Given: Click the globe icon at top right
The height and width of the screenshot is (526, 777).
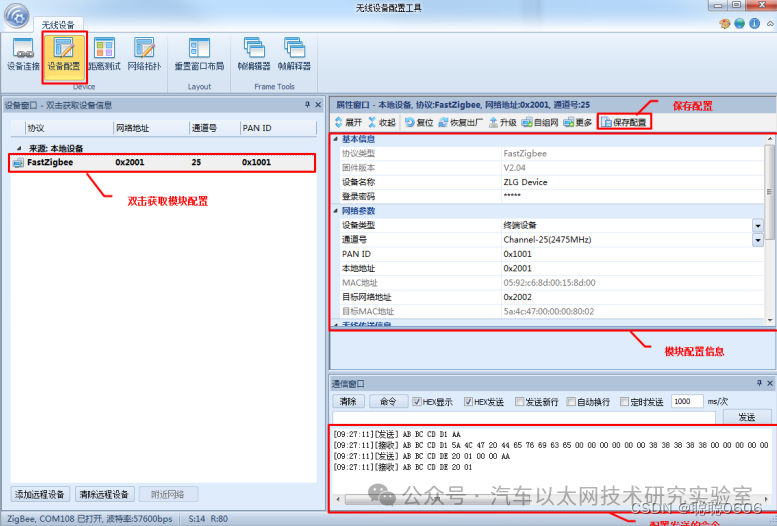Looking at the screenshot, I should click(739, 23).
